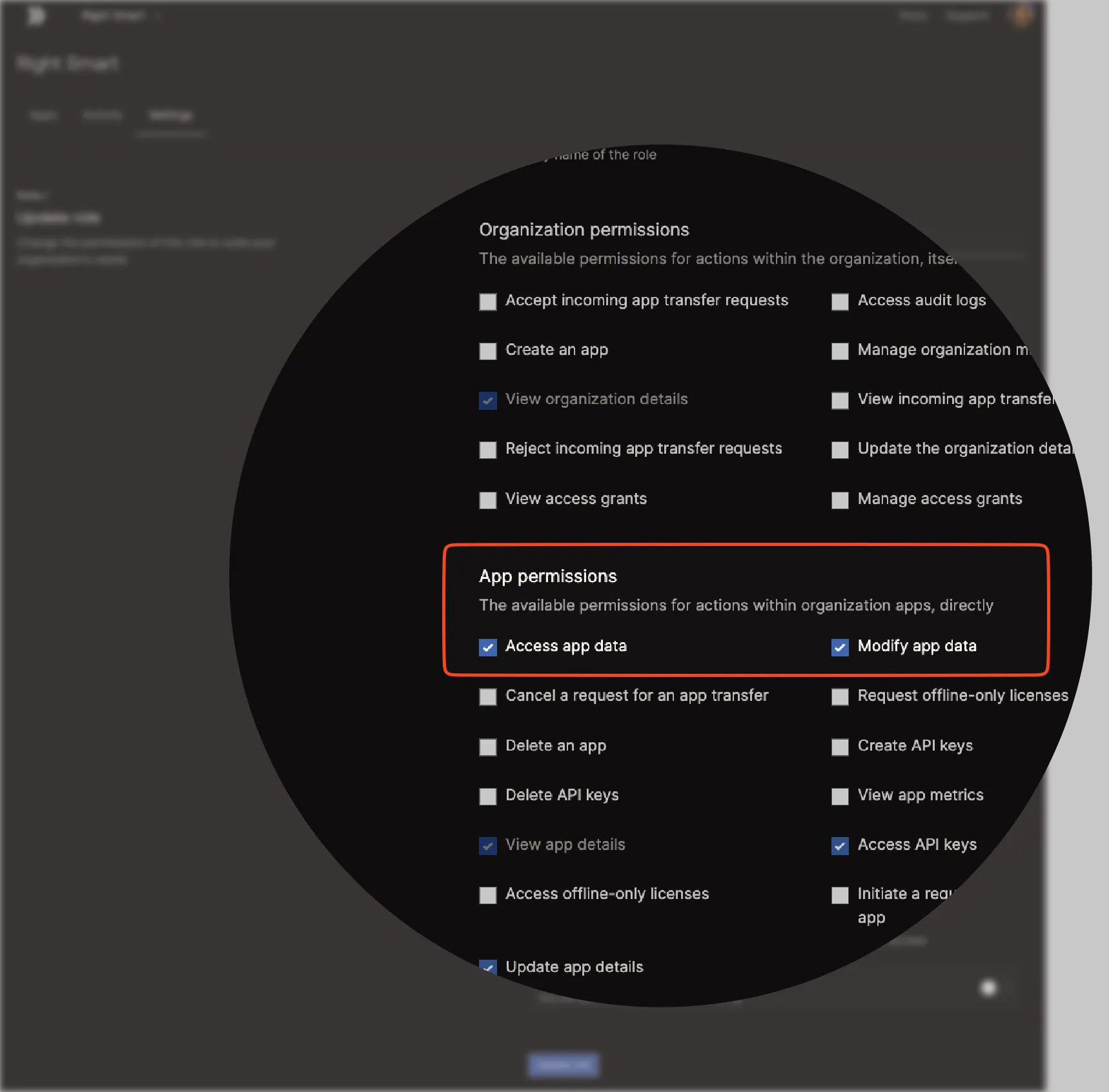The width and height of the screenshot is (1109, 1092).
Task: Enable the Manage access grants permission
Action: [840, 500]
